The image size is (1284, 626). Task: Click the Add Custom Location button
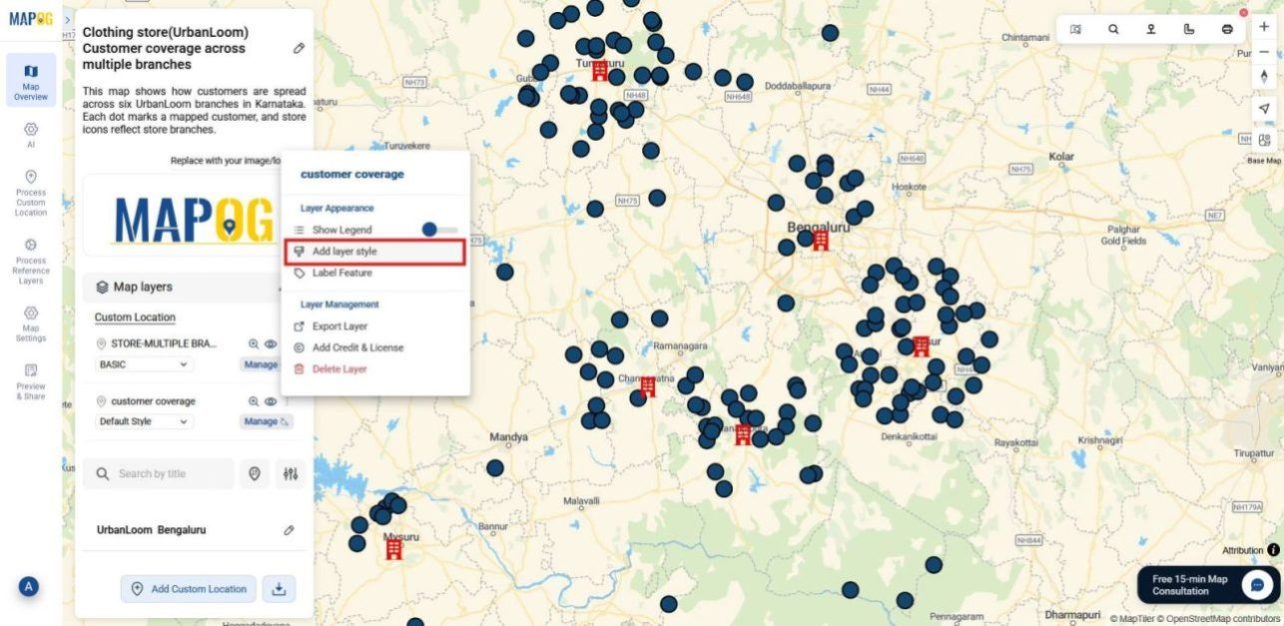coord(189,589)
